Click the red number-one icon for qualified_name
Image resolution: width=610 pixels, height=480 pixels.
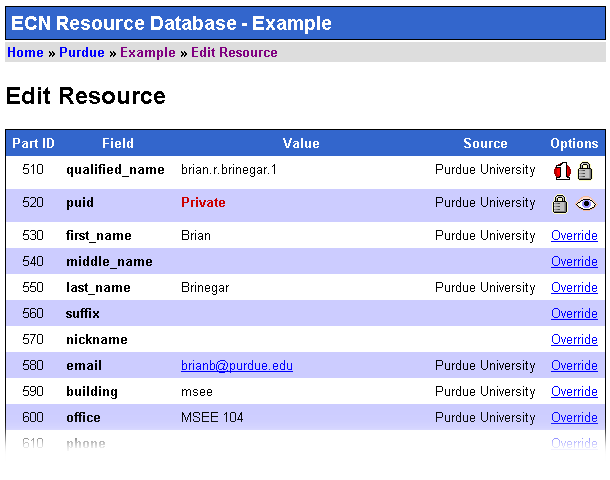point(562,170)
